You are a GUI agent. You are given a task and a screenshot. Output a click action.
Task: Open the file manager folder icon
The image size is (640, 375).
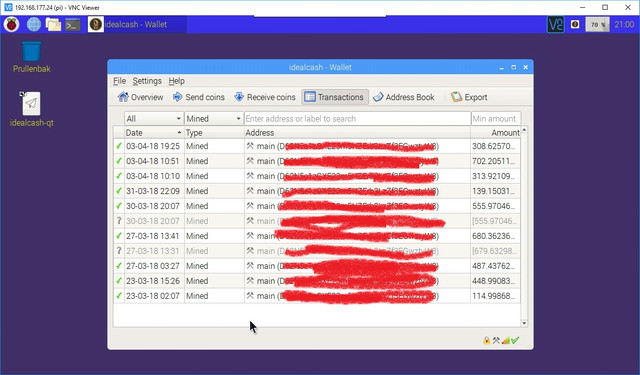(x=53, y=24)
